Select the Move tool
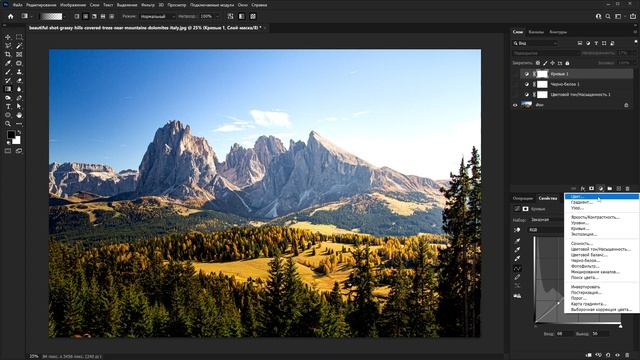Image resolution: width=640 pixels, height=360 pixels. [8, 37]
